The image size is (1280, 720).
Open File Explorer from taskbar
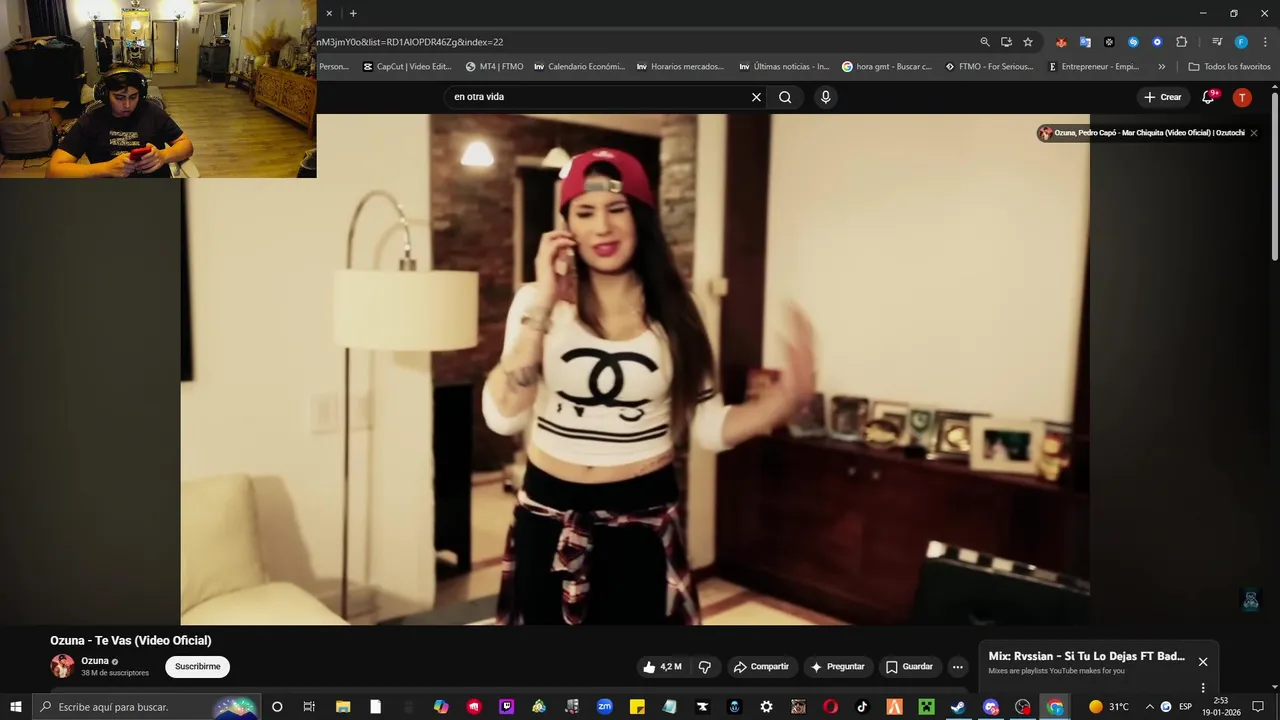point(343,707)
